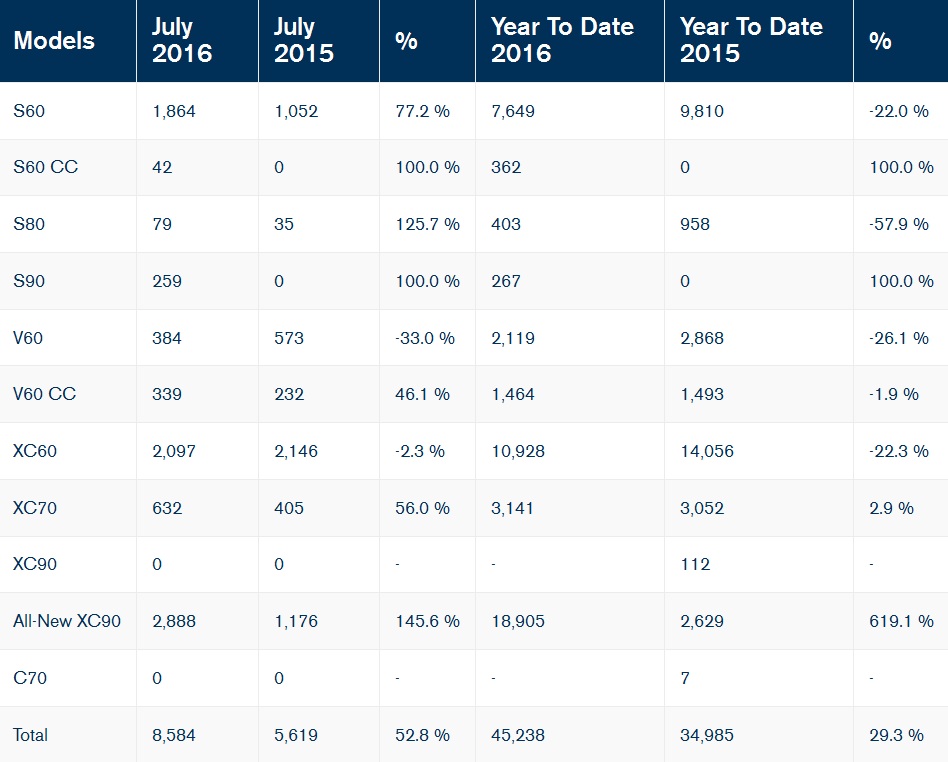Click the Models column header
This screenshot has height=762, width=948.
(x=54, y=41)
